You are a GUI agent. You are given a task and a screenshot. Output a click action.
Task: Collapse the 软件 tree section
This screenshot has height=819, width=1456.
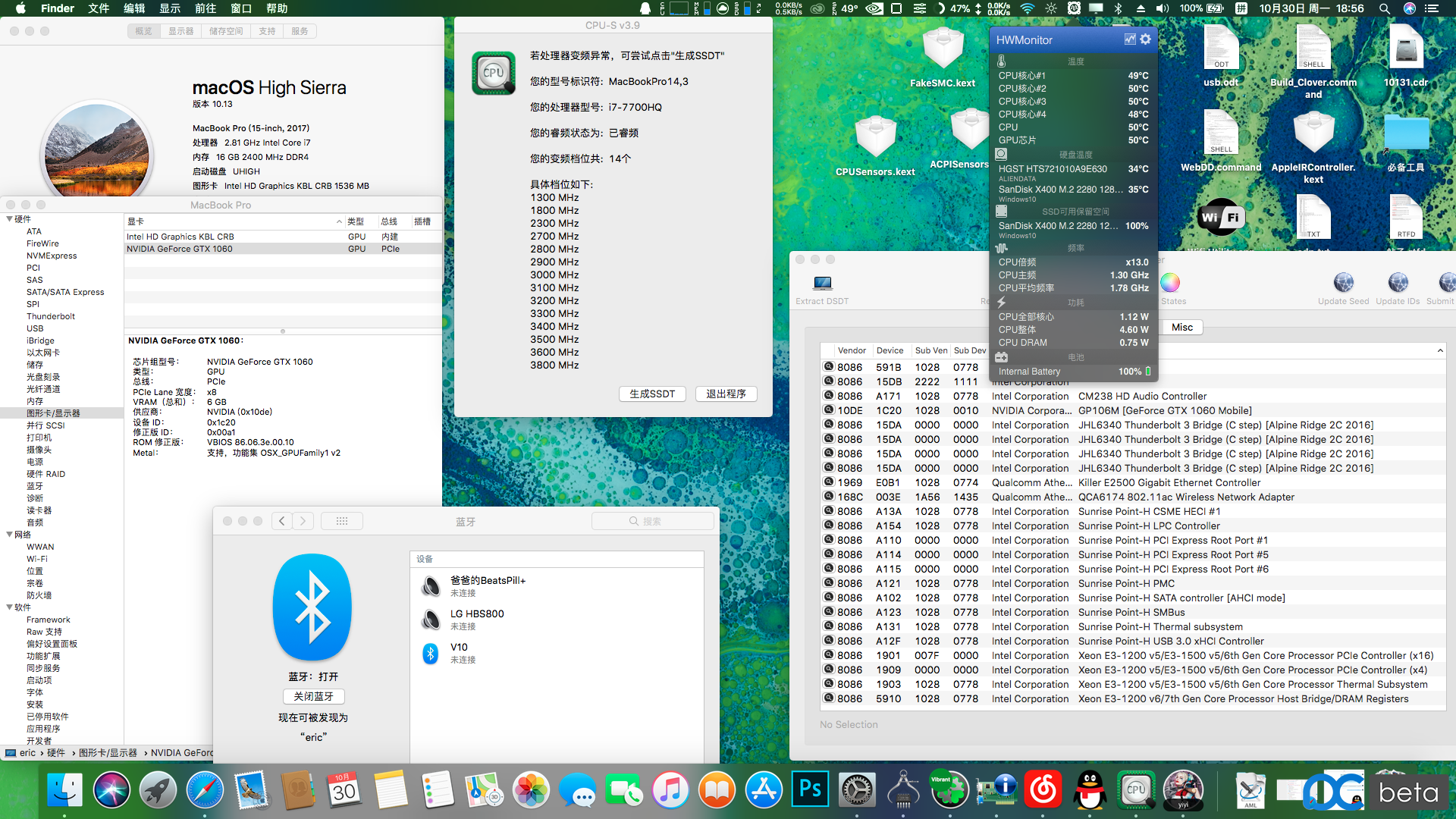click(9, 607)
